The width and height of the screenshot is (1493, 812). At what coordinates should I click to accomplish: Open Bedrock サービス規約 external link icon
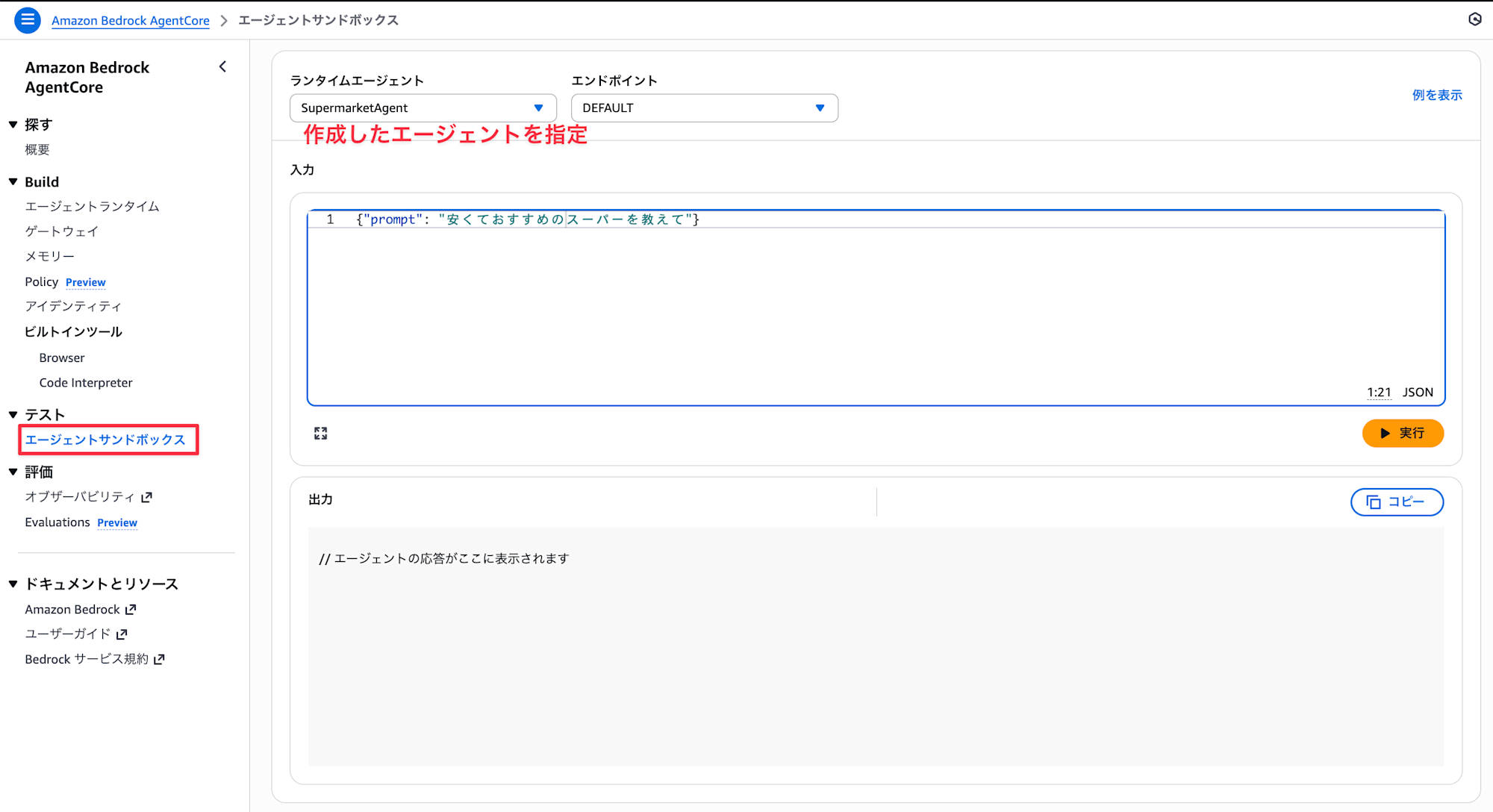coord(159,660)
